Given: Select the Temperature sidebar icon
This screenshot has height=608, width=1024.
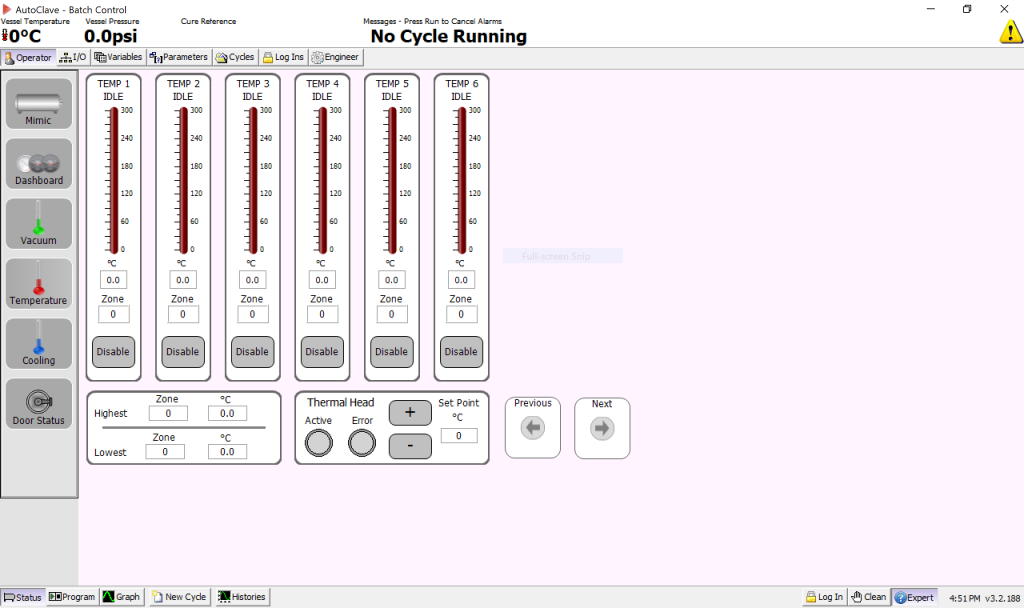Looking at the screenshot, I should pos(39,284).
